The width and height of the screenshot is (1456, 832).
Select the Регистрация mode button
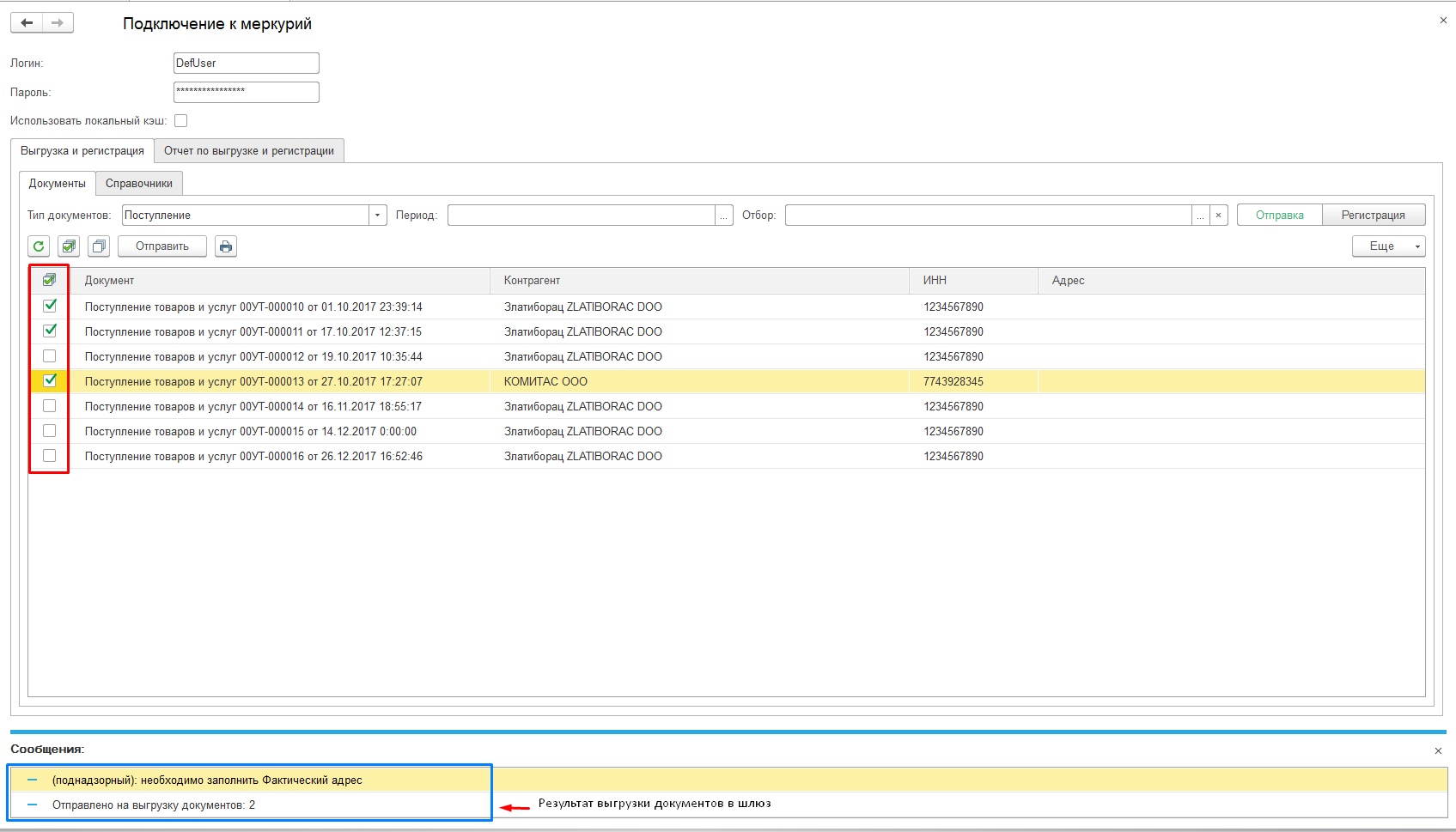point(1373,216)
